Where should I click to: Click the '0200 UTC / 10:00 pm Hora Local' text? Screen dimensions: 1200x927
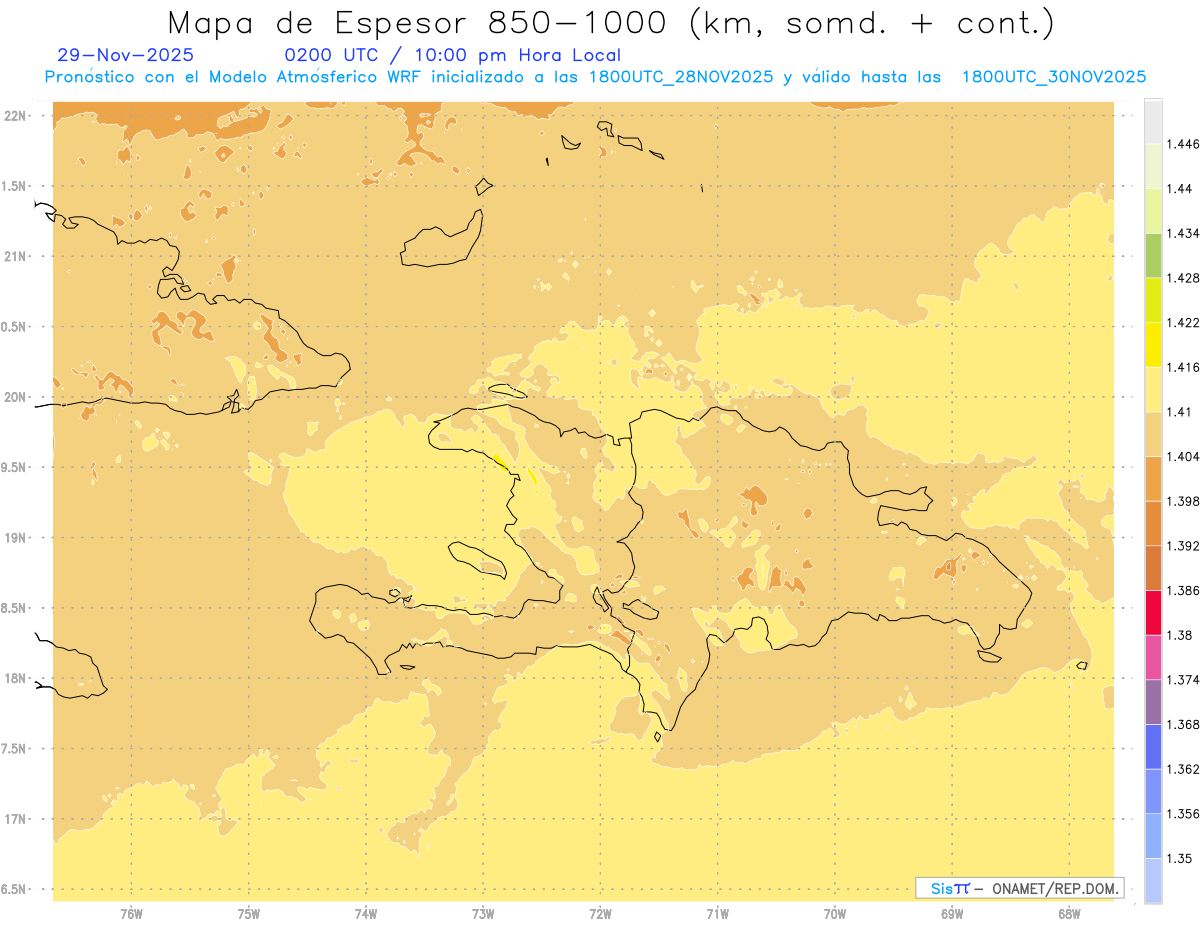point(453,55)
